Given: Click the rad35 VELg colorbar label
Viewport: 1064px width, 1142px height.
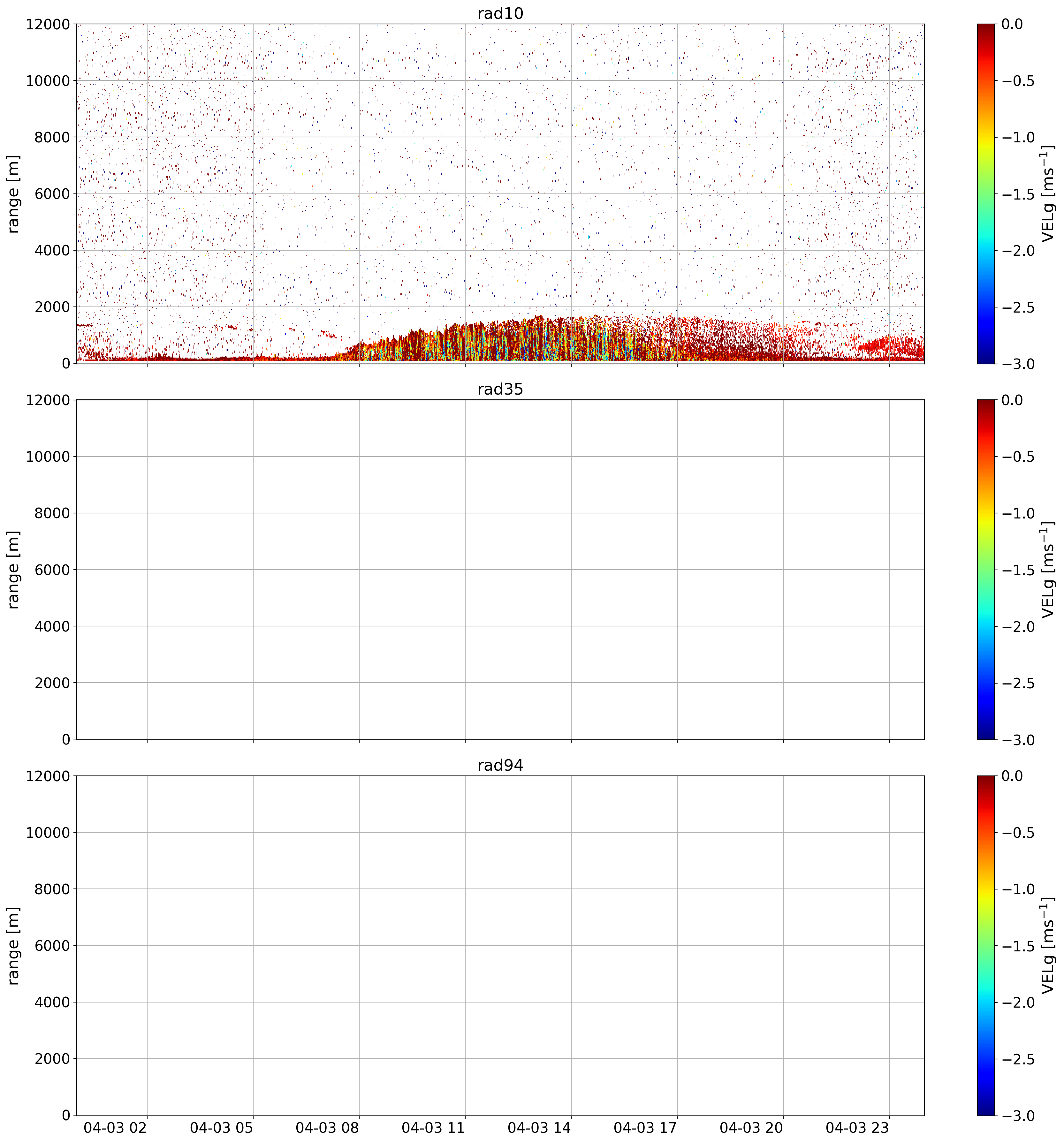Looking at the screenshot, I should click(x=1048, y=570).
